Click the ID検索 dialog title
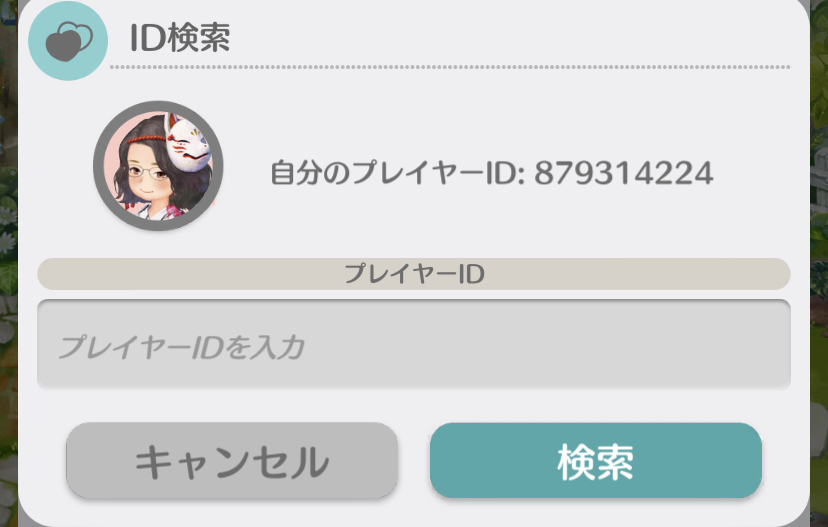This screenshot has height=527, width=828. click(x=180, y=38)
